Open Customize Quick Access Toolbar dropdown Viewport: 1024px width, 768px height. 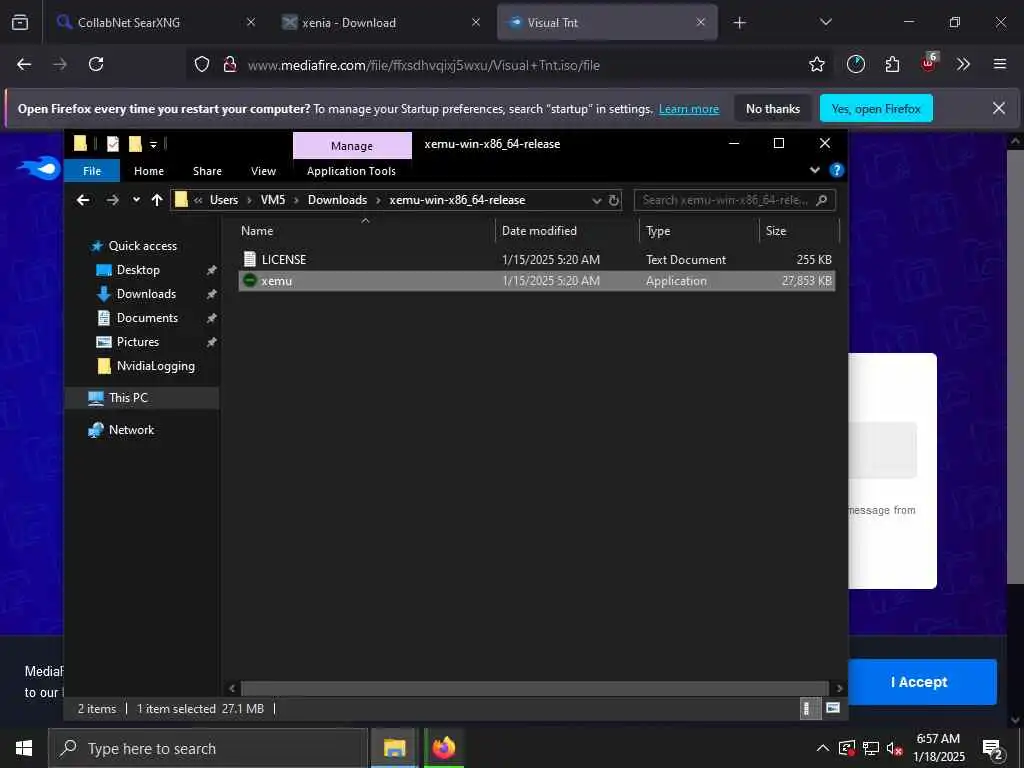pyautogui.click(x=153, y=144)
